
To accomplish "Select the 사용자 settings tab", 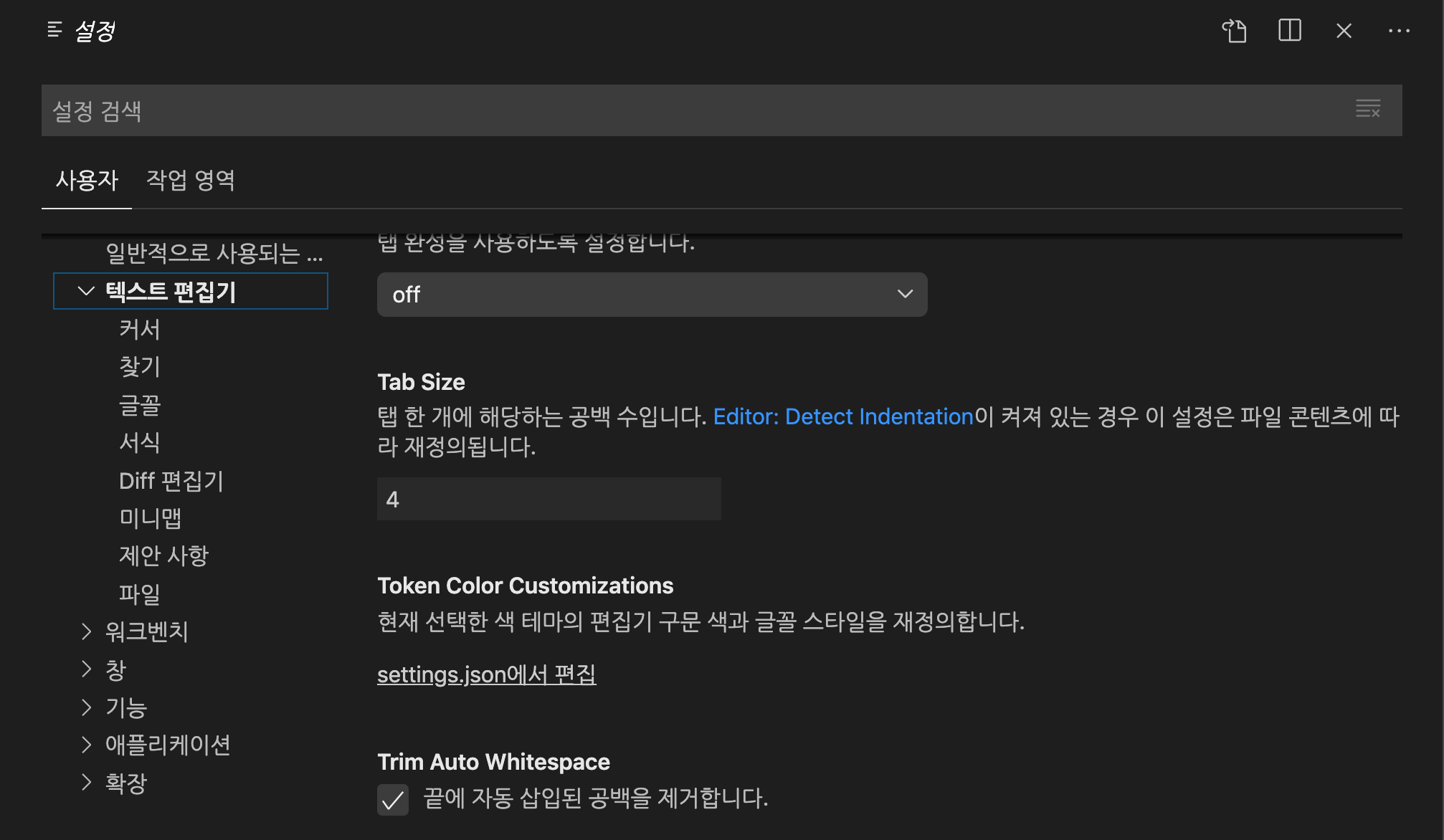I will (87, 180).
